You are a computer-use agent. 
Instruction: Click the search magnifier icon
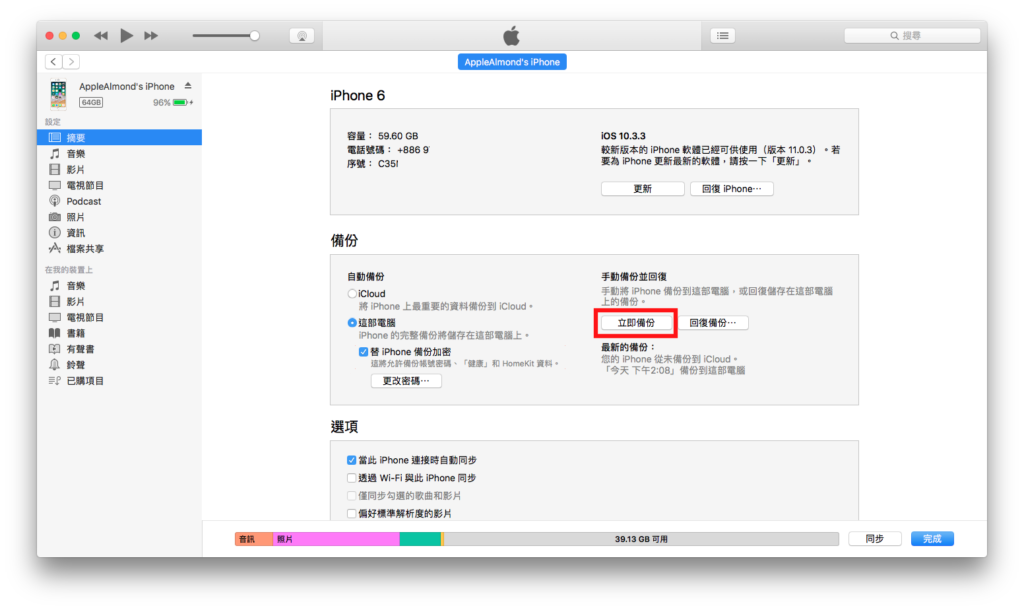894,36
